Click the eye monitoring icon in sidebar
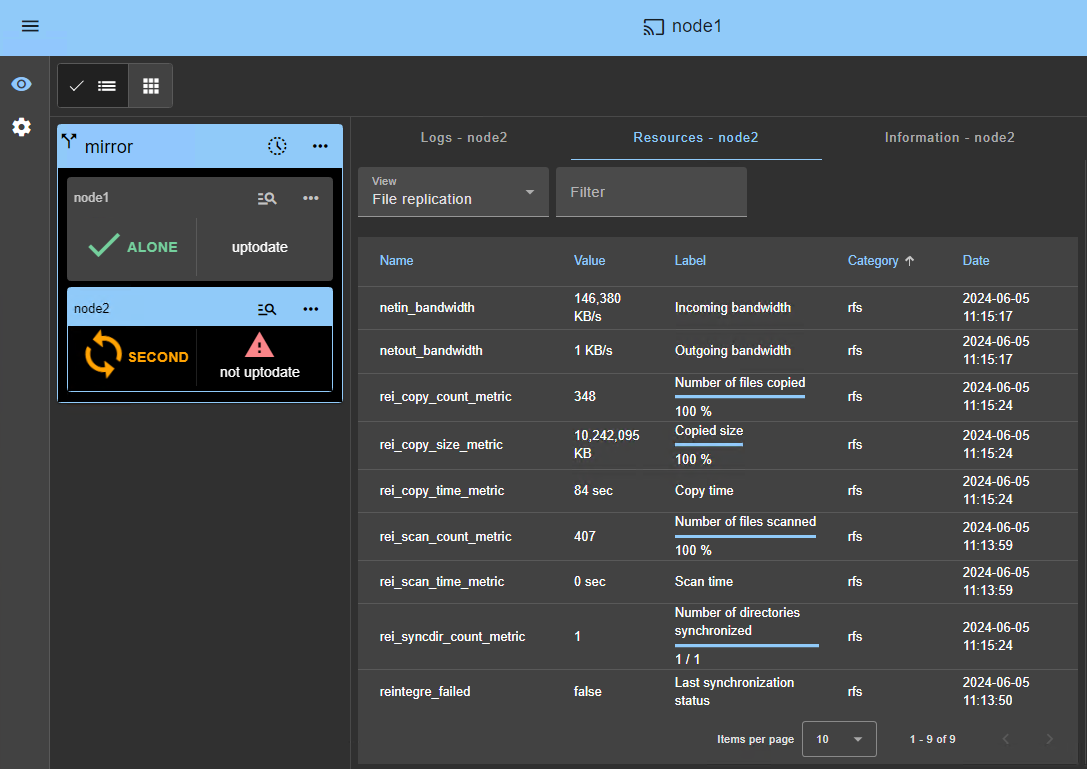 point(21,84)
